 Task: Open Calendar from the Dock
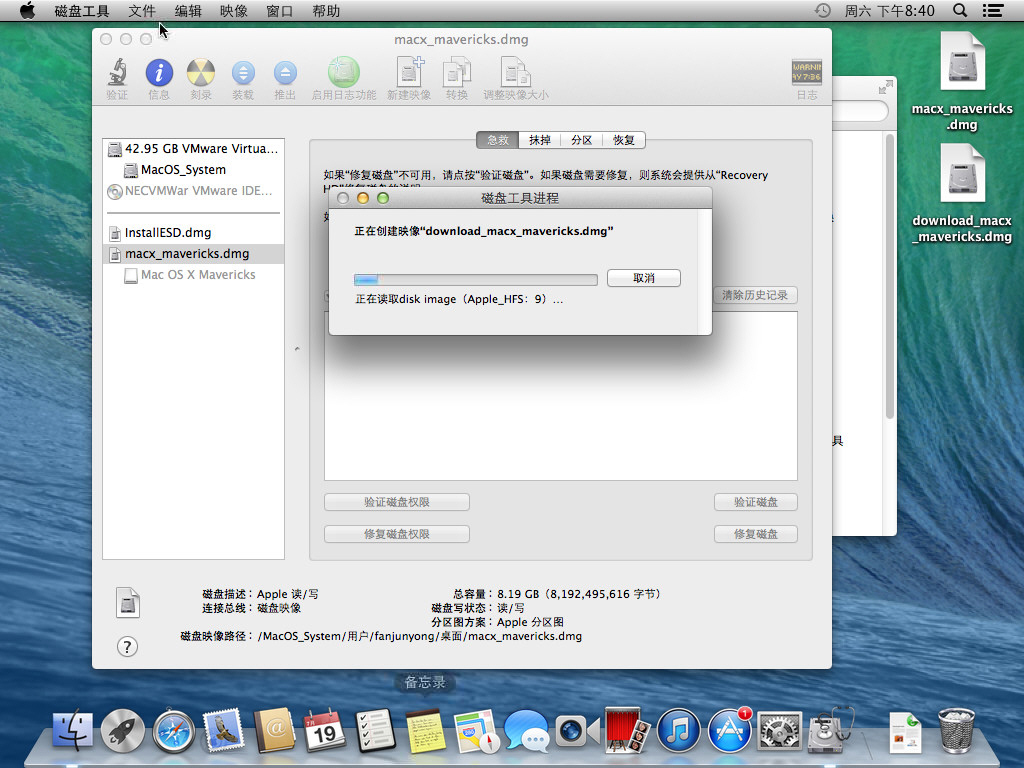(x=325, y=730)
